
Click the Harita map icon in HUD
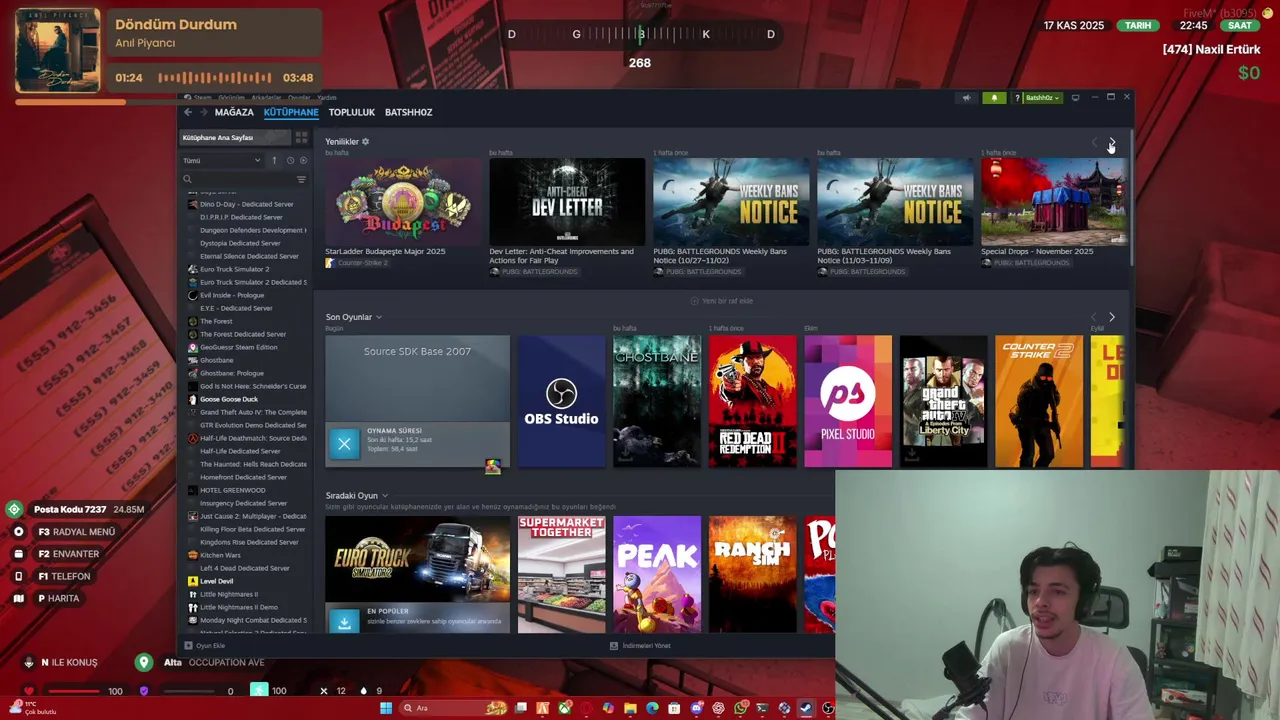(x=18, y=598)
